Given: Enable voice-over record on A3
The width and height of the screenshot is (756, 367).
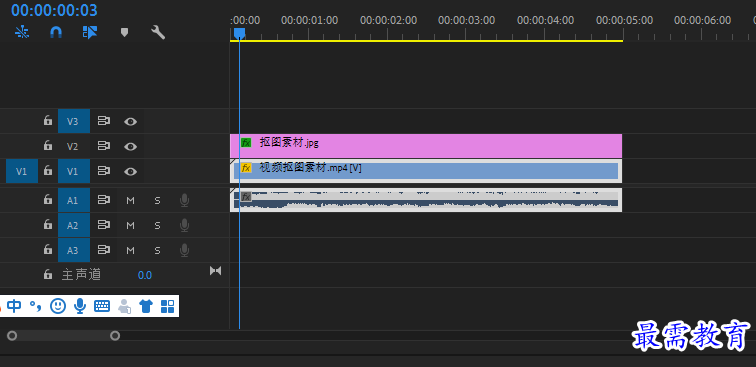Looking at the screenshot, I should click(x=184, y=250).
